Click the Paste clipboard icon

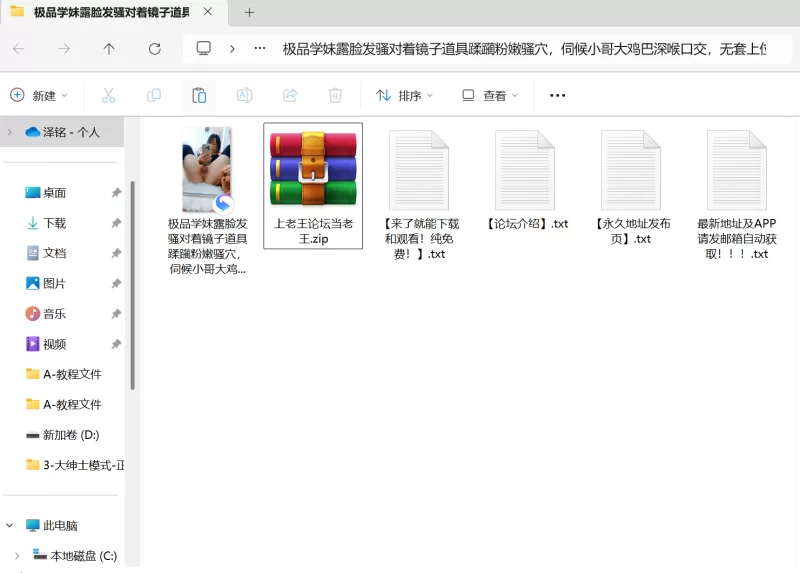click(199, 96)
